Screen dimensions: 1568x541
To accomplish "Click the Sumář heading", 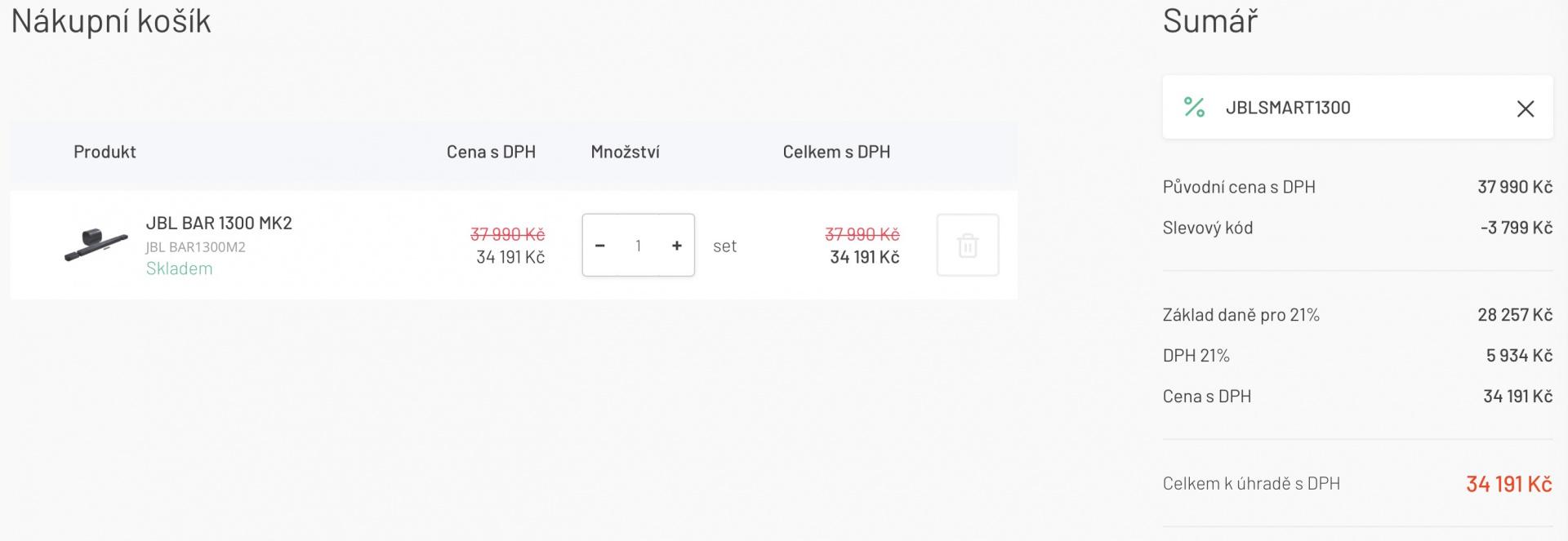I will click(x=1209, y=21).
